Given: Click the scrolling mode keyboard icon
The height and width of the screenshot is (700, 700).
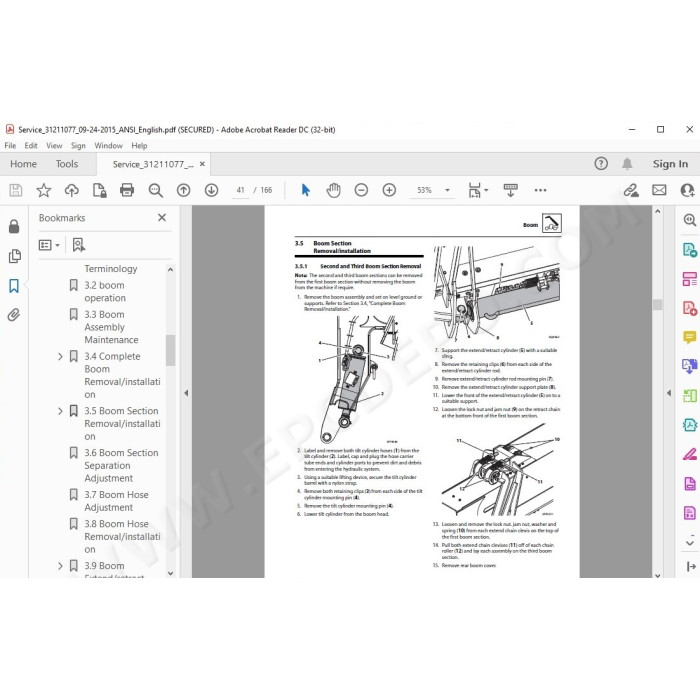Looking at the screenshot, I should pyautogui.click(x=510, y=190).
